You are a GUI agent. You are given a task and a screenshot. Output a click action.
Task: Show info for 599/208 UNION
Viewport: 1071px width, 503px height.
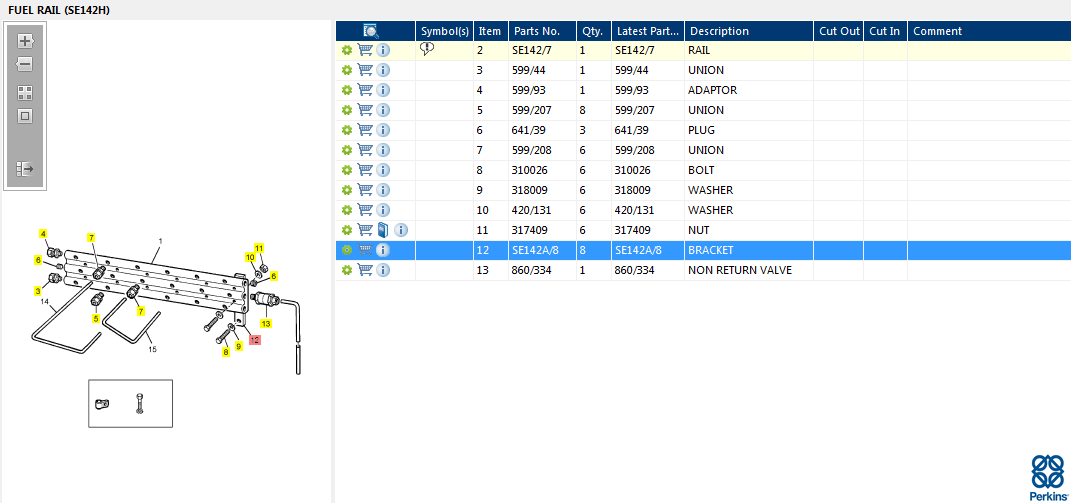[x=383, y=150]
